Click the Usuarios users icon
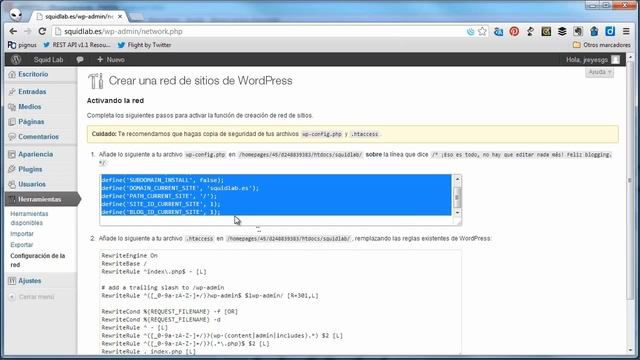The width and height of the screenshot is (640, 360). coord(12,184)
